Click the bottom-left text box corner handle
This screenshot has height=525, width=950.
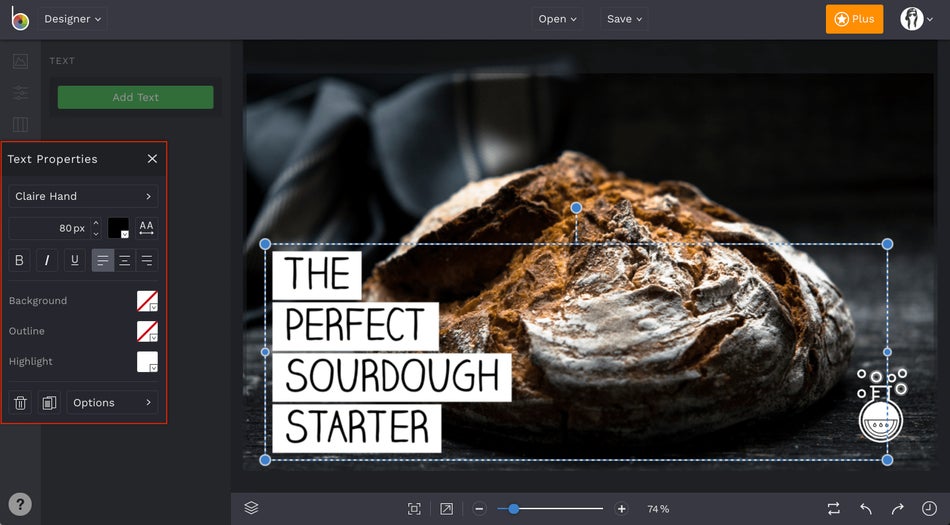point(265,460)
